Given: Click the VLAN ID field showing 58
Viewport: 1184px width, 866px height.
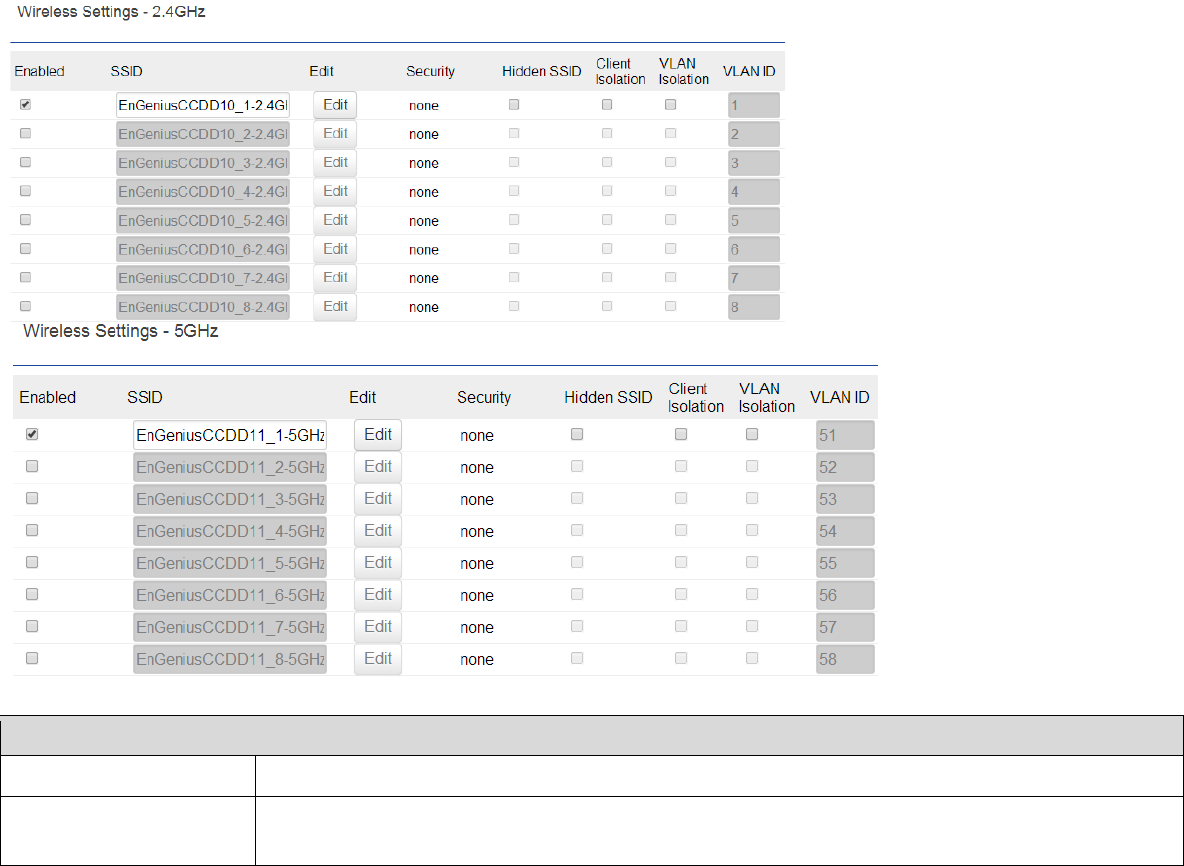Looking at the screenshot, I should pos(846,659).
